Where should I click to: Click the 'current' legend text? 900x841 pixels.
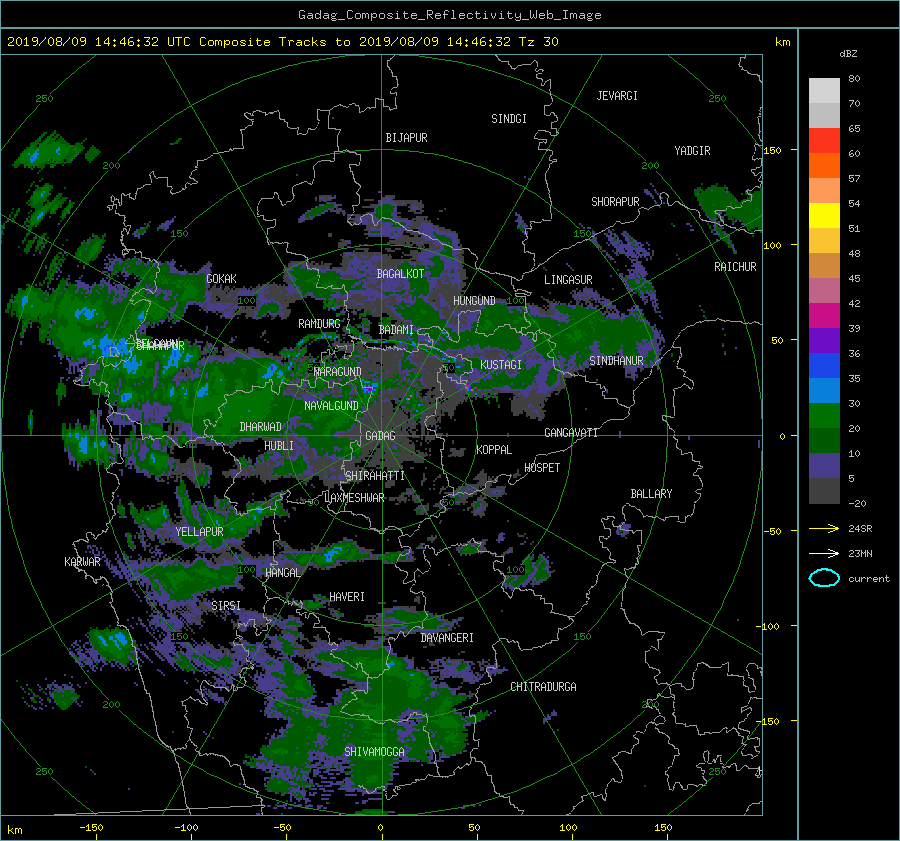tap(869, 579)
